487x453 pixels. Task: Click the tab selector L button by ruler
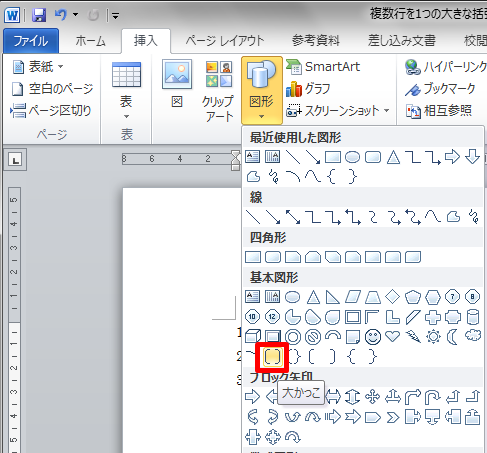coord(15,160)
